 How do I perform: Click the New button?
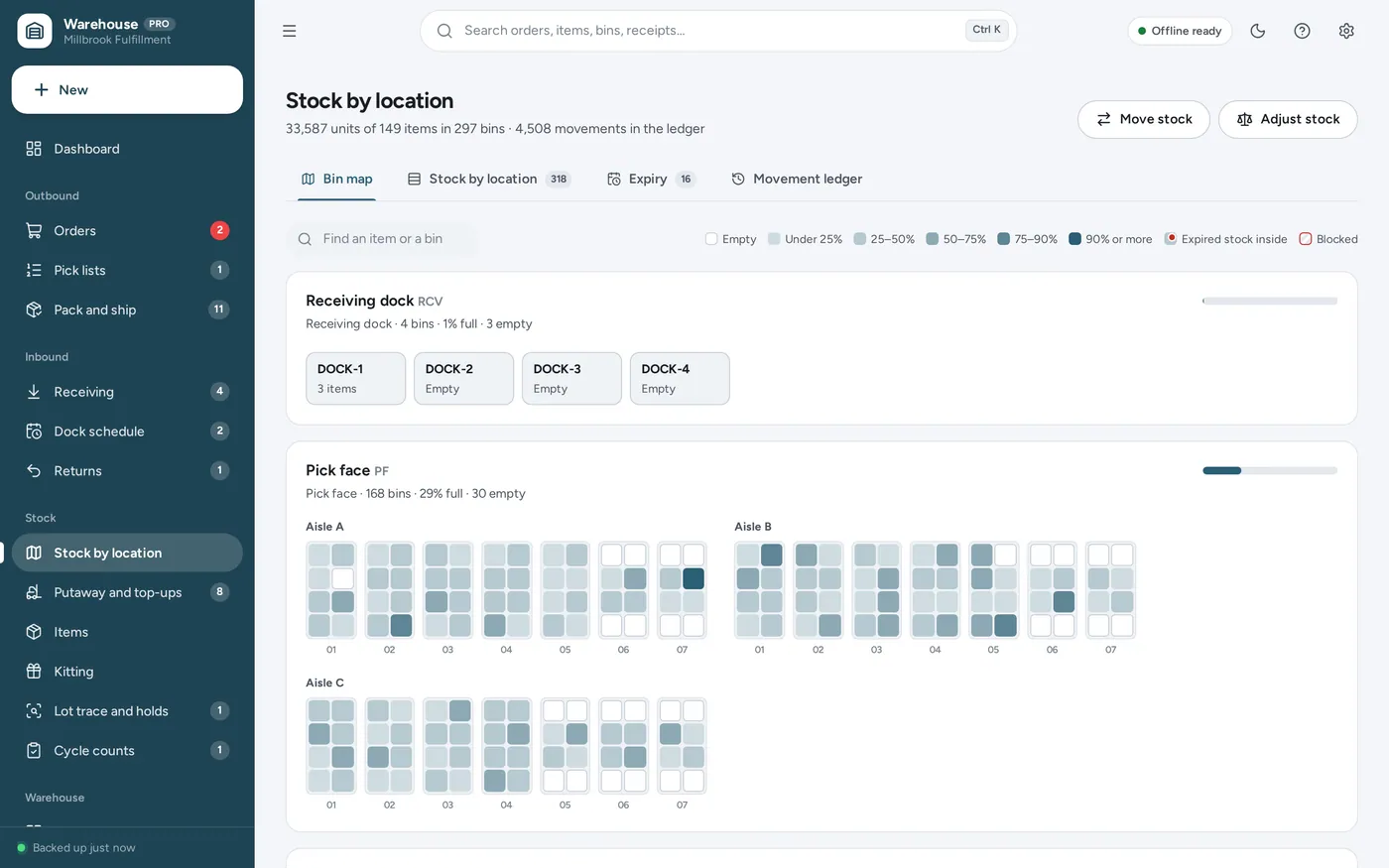127,90
